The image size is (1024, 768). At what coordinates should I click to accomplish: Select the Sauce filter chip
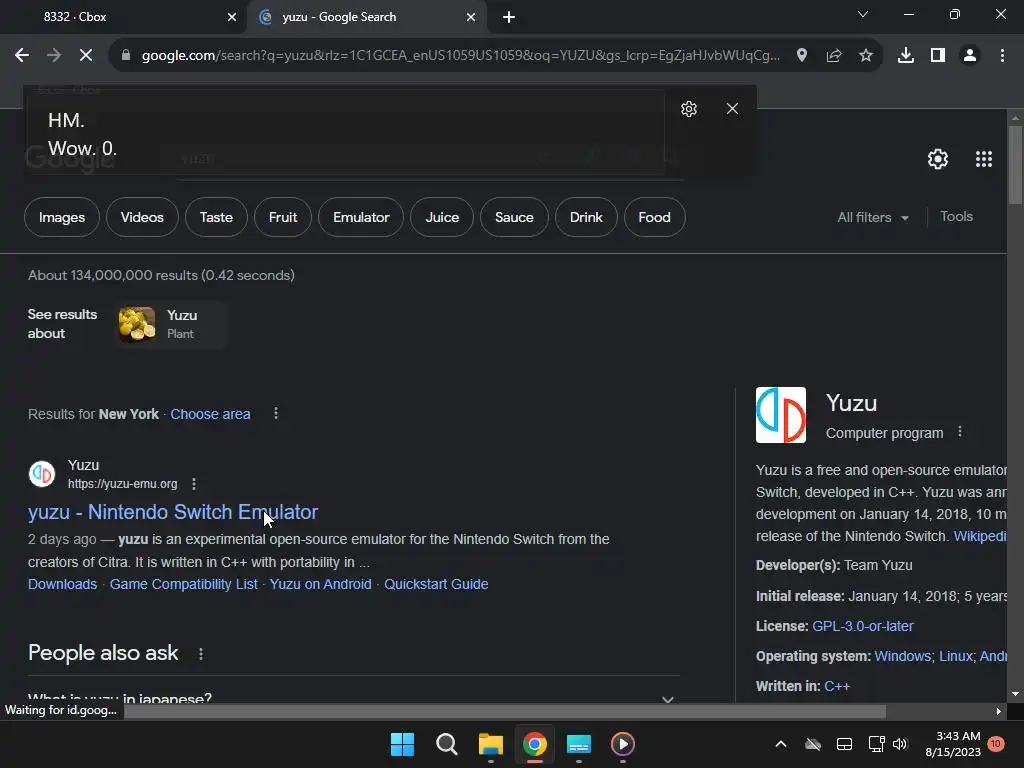coord(514,217)
